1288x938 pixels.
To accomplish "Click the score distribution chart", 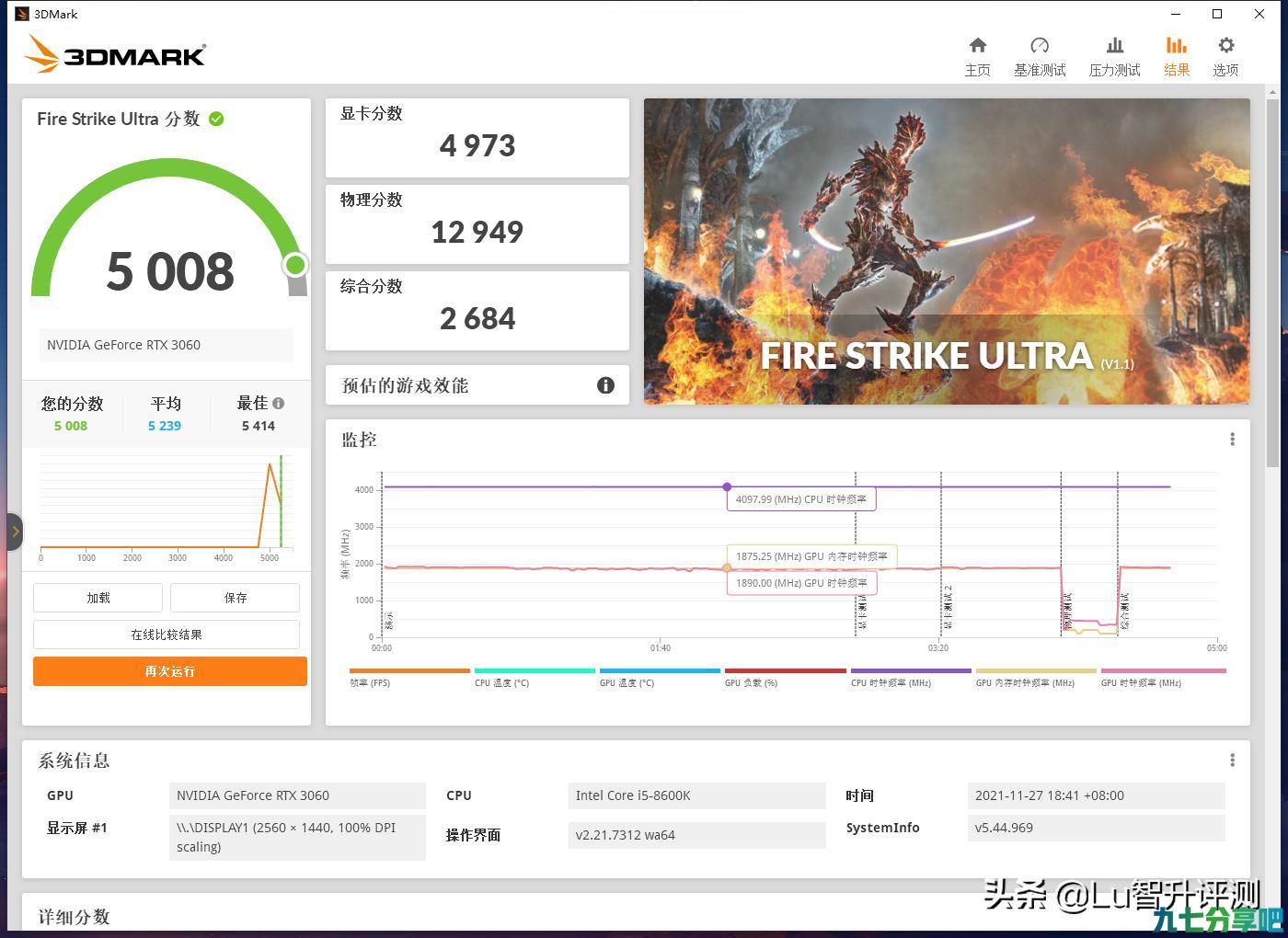I will [167, 506].
